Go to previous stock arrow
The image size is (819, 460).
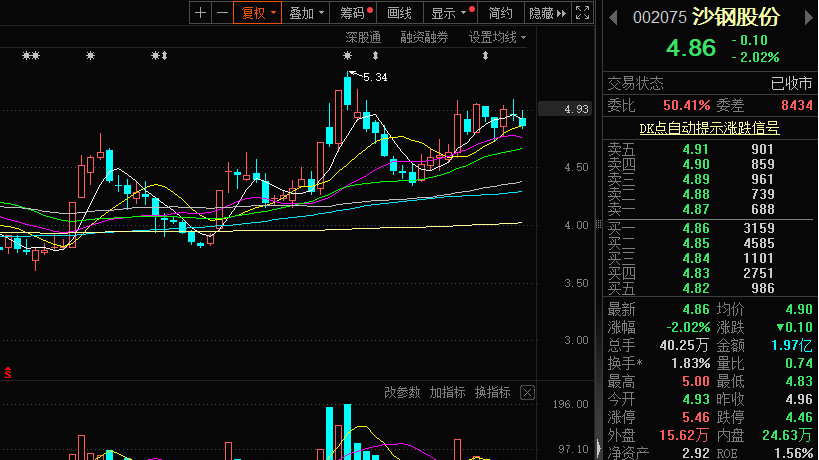(x=613, y=18)
